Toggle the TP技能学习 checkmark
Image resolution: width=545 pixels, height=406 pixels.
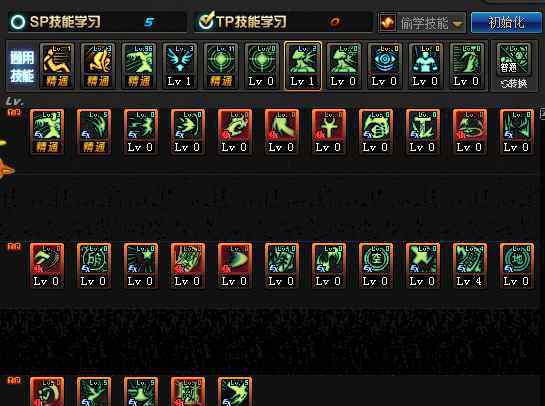click(205, 21)
